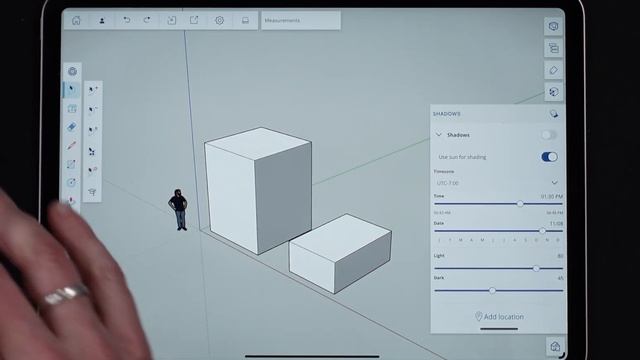Redo the last undone action
The width and height of the screenshot is (640, 360).
[147, 20]
